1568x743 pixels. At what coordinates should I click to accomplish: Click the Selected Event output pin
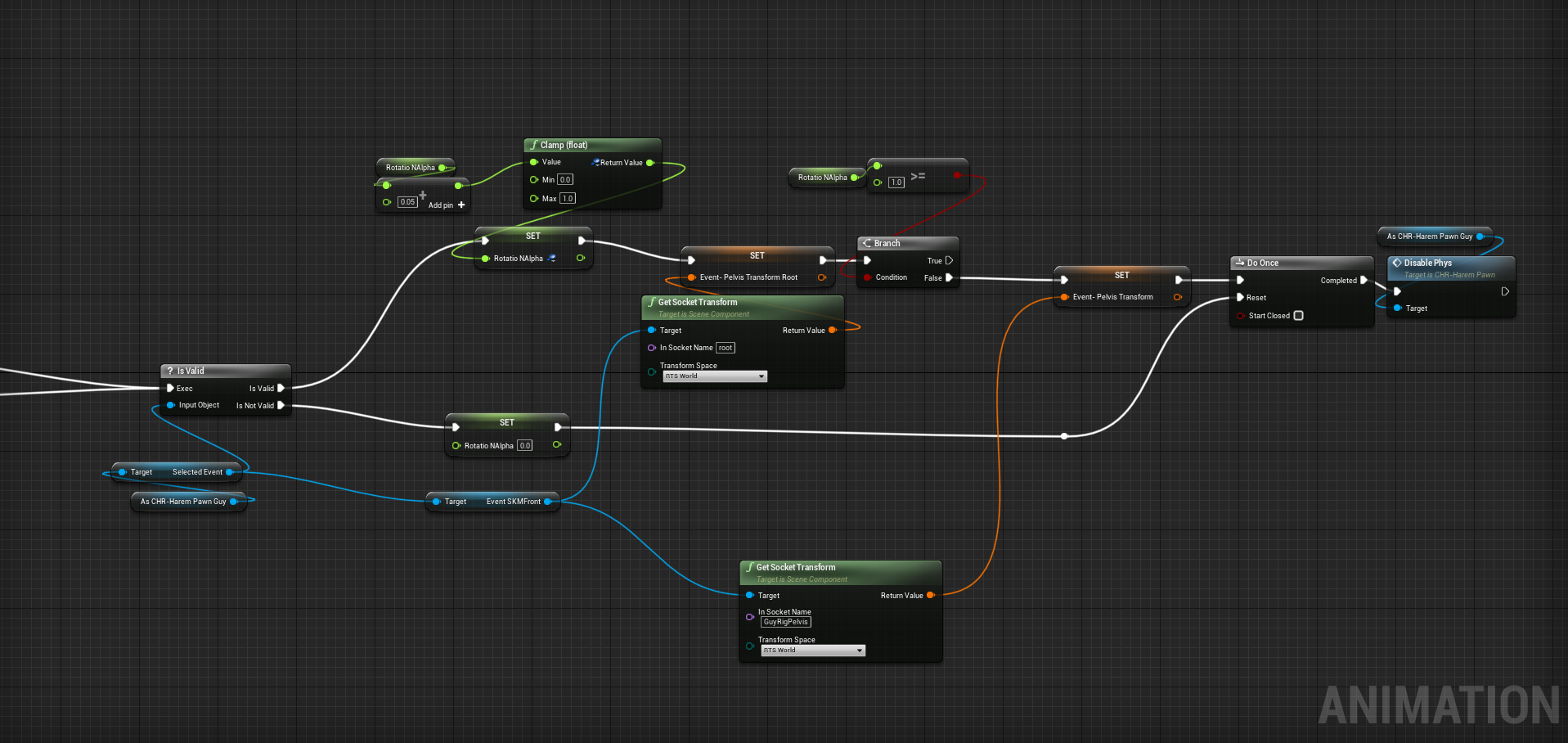pyautogui.click(x=229, y=472)
